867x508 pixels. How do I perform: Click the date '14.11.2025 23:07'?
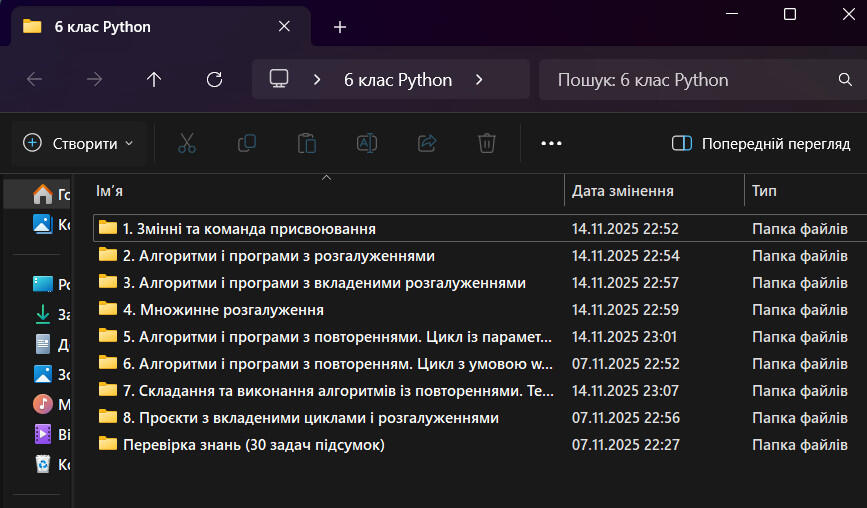[625, 390]
